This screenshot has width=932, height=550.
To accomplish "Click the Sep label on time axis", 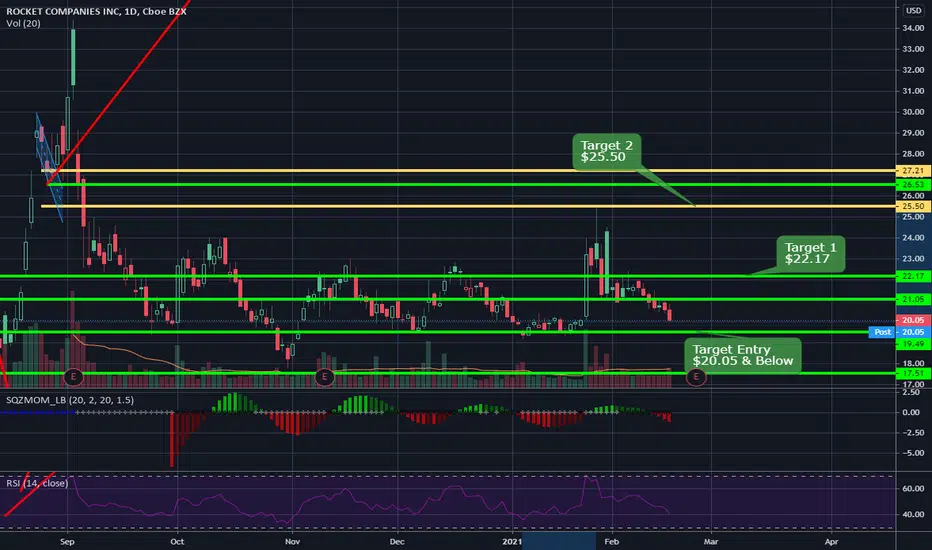I will click(x=67, y=542).
